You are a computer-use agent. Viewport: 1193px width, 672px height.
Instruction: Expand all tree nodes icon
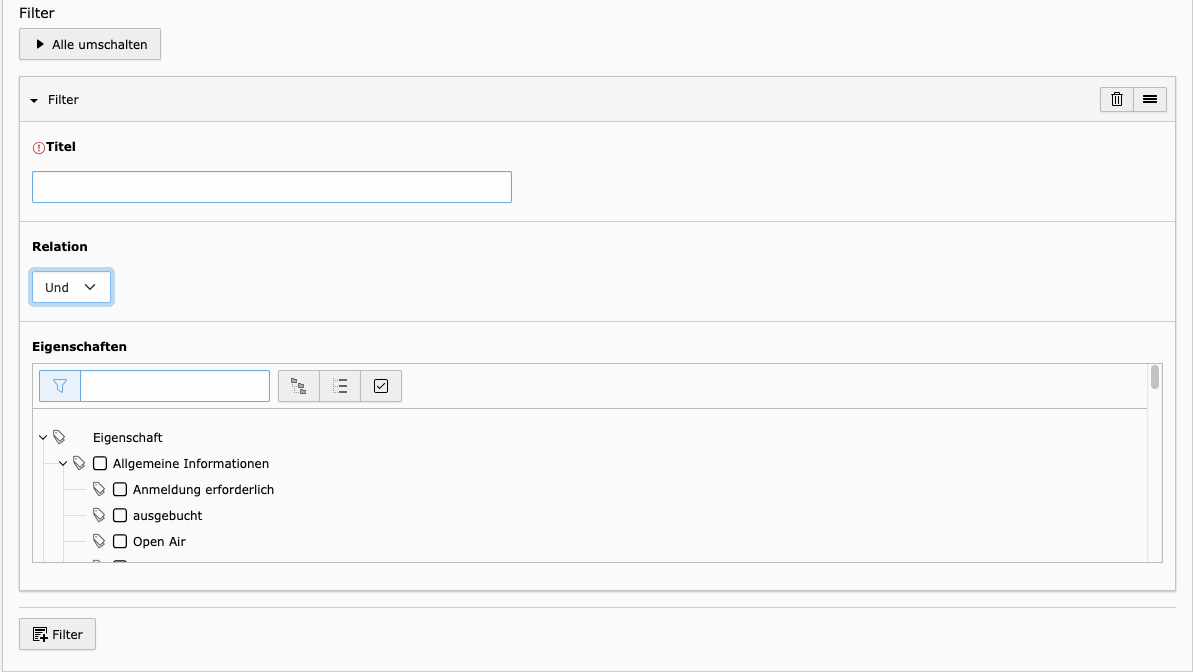click(298, 386)
